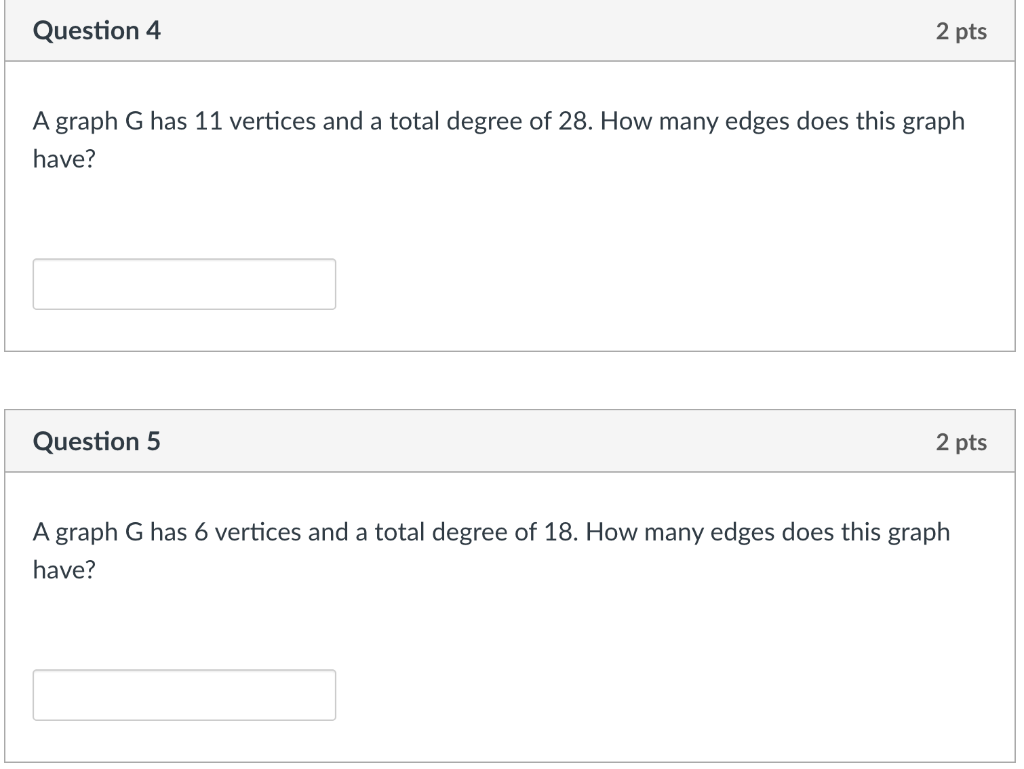Focus the answer field below Question 4
This screenshot has width=1024, height=769.
point(184,284)
